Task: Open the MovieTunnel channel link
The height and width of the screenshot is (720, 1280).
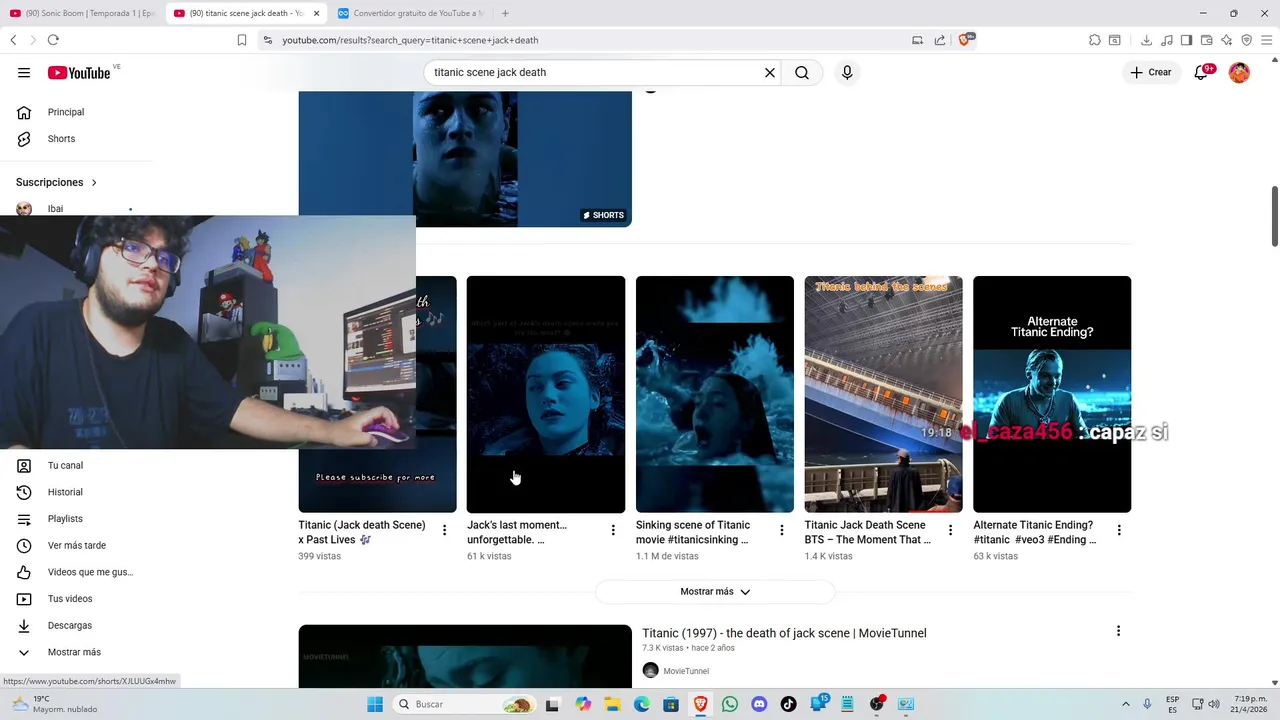Action: (686, 671)
